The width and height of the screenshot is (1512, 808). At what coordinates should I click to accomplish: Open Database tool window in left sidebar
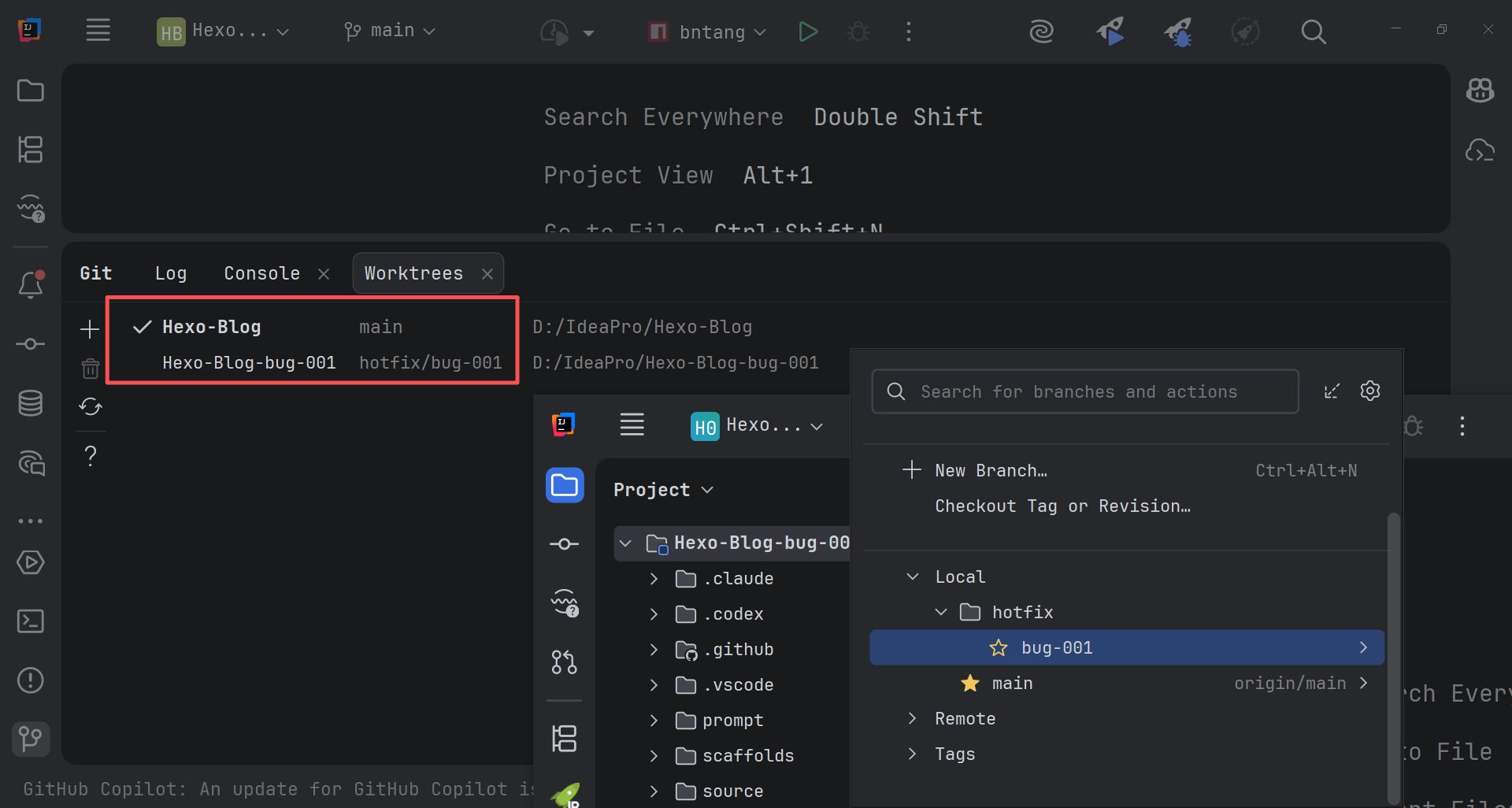point(31,403)
